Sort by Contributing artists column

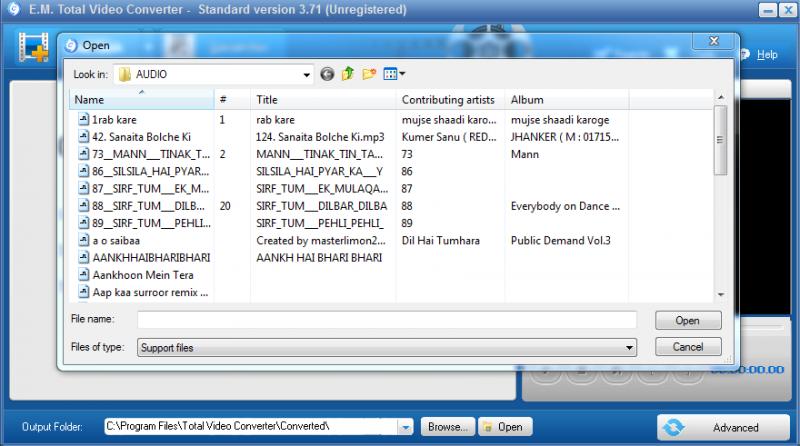(x=448, y=100)
